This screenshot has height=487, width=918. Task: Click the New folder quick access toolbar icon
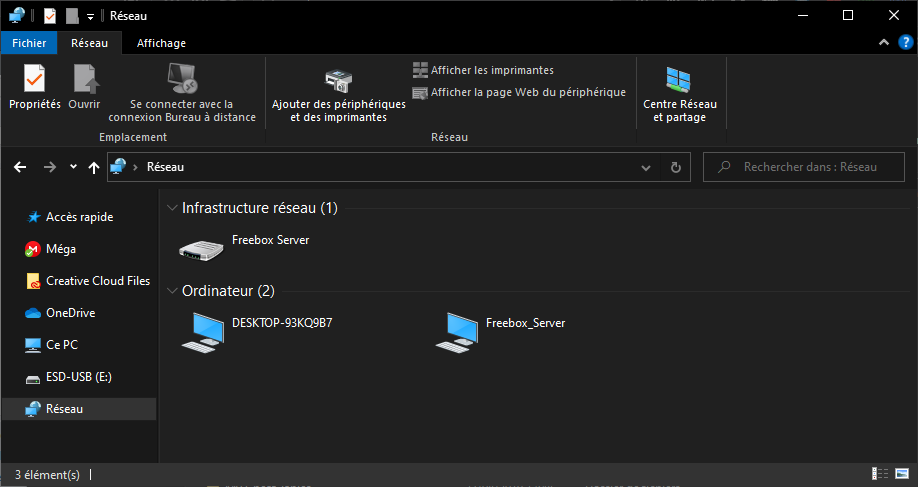point(72,16)
